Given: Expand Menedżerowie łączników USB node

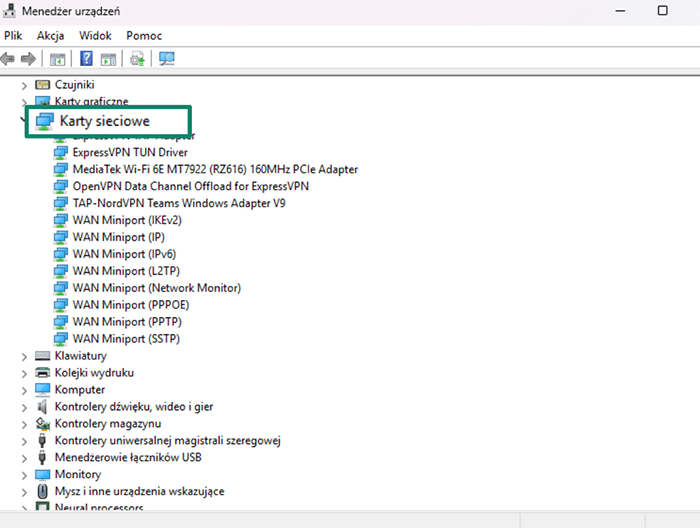Looking at the screenshot, I should 24,458.
